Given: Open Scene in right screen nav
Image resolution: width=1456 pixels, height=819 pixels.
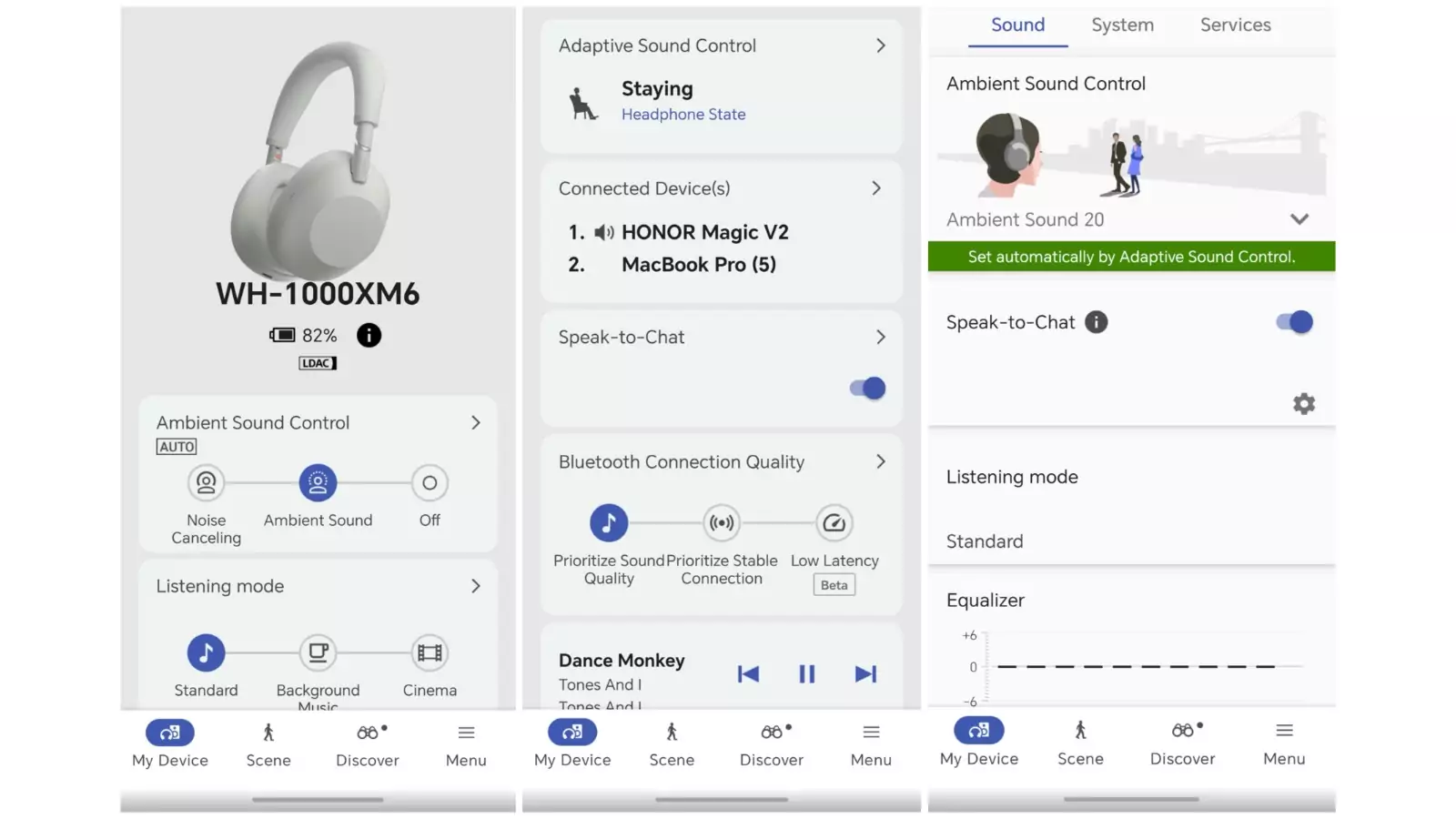Looking at the screenshot, I should point(1080,743).
